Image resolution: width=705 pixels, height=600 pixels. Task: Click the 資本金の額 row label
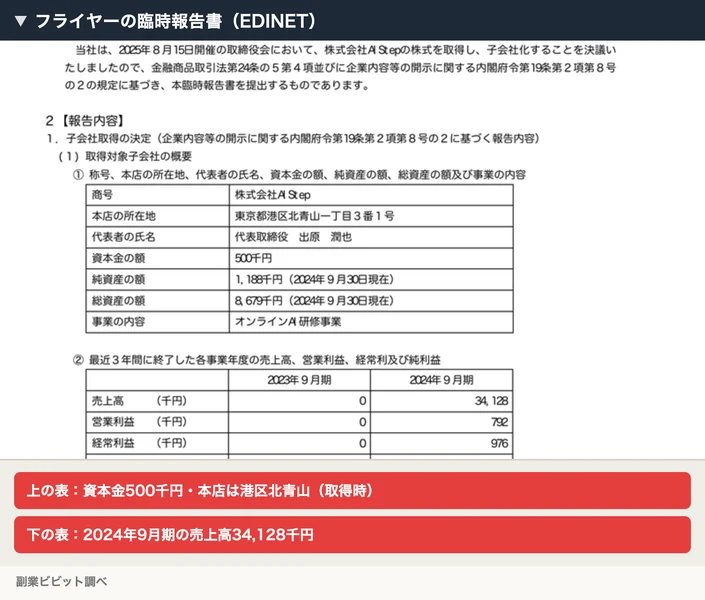click(118, 258)
